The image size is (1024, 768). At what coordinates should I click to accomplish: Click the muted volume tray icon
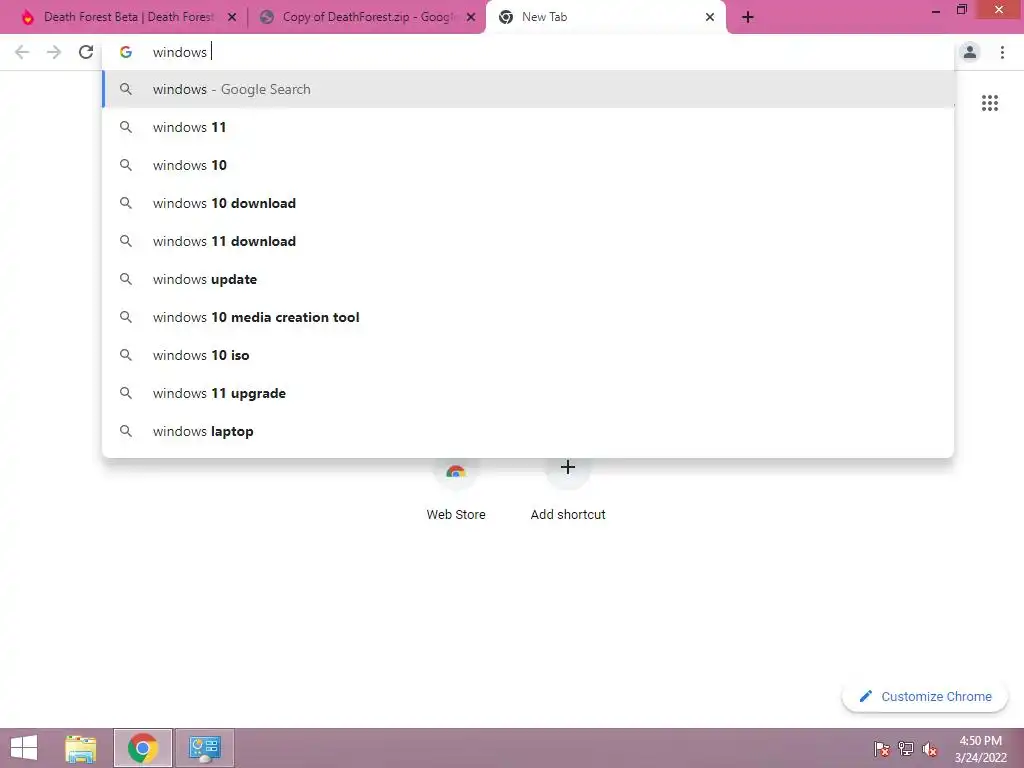(930, 748)
